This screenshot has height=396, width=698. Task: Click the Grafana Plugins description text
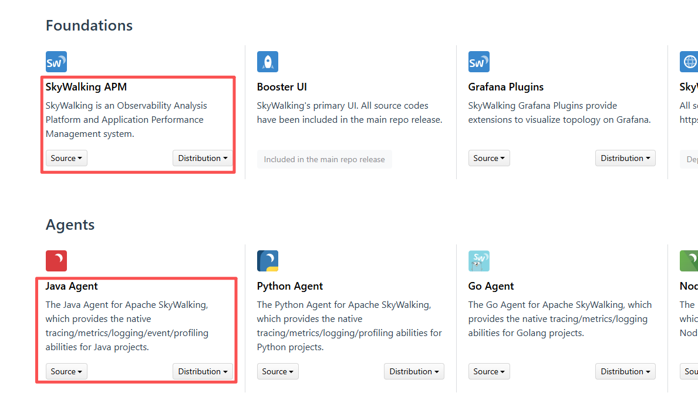tap(559, 113)
